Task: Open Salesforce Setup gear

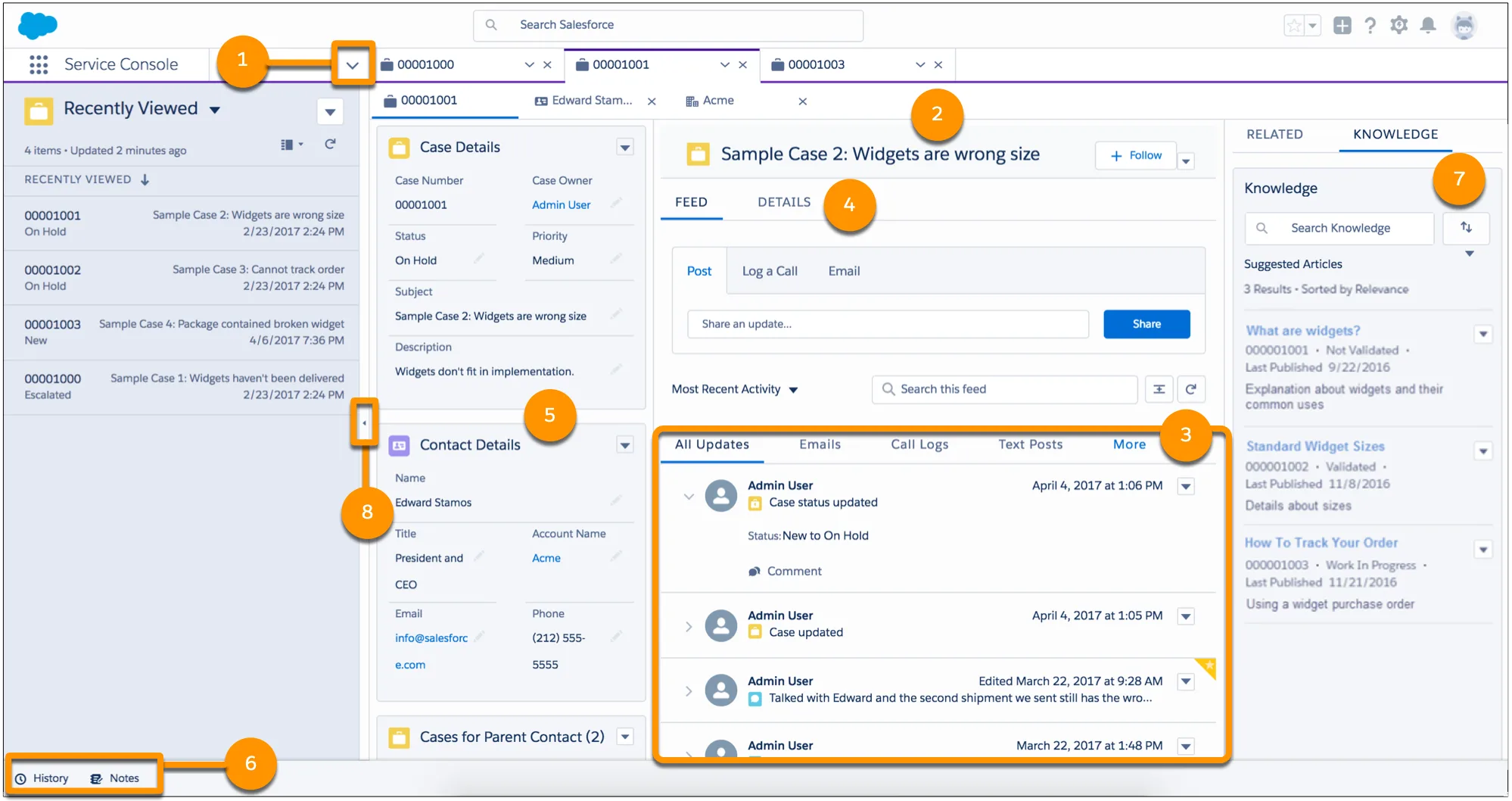Action: coord(1399,25)
